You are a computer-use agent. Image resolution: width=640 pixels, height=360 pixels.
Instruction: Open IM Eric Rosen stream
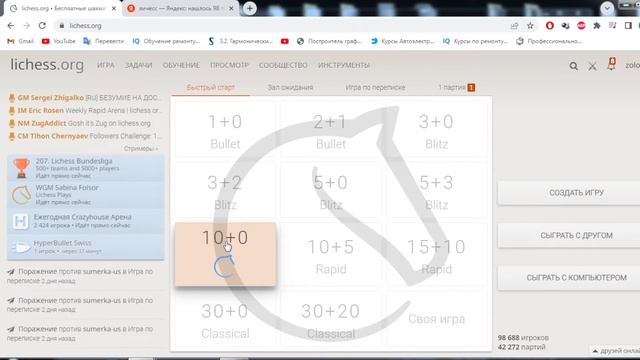click(x=85, y=110)
